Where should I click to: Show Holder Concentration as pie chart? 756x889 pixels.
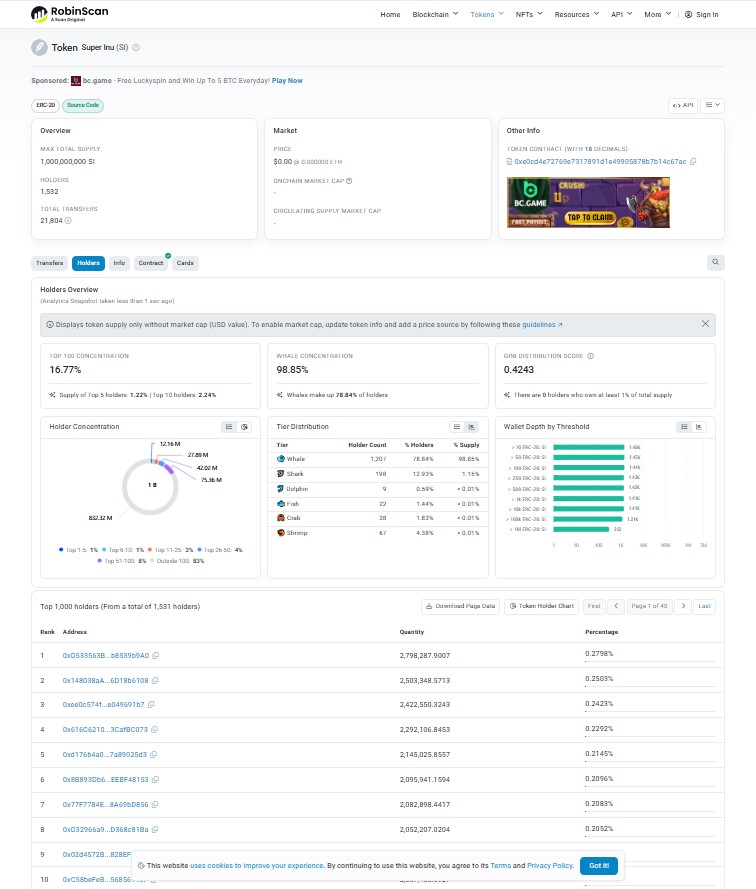pyautogui.click(x=244, y=427)
